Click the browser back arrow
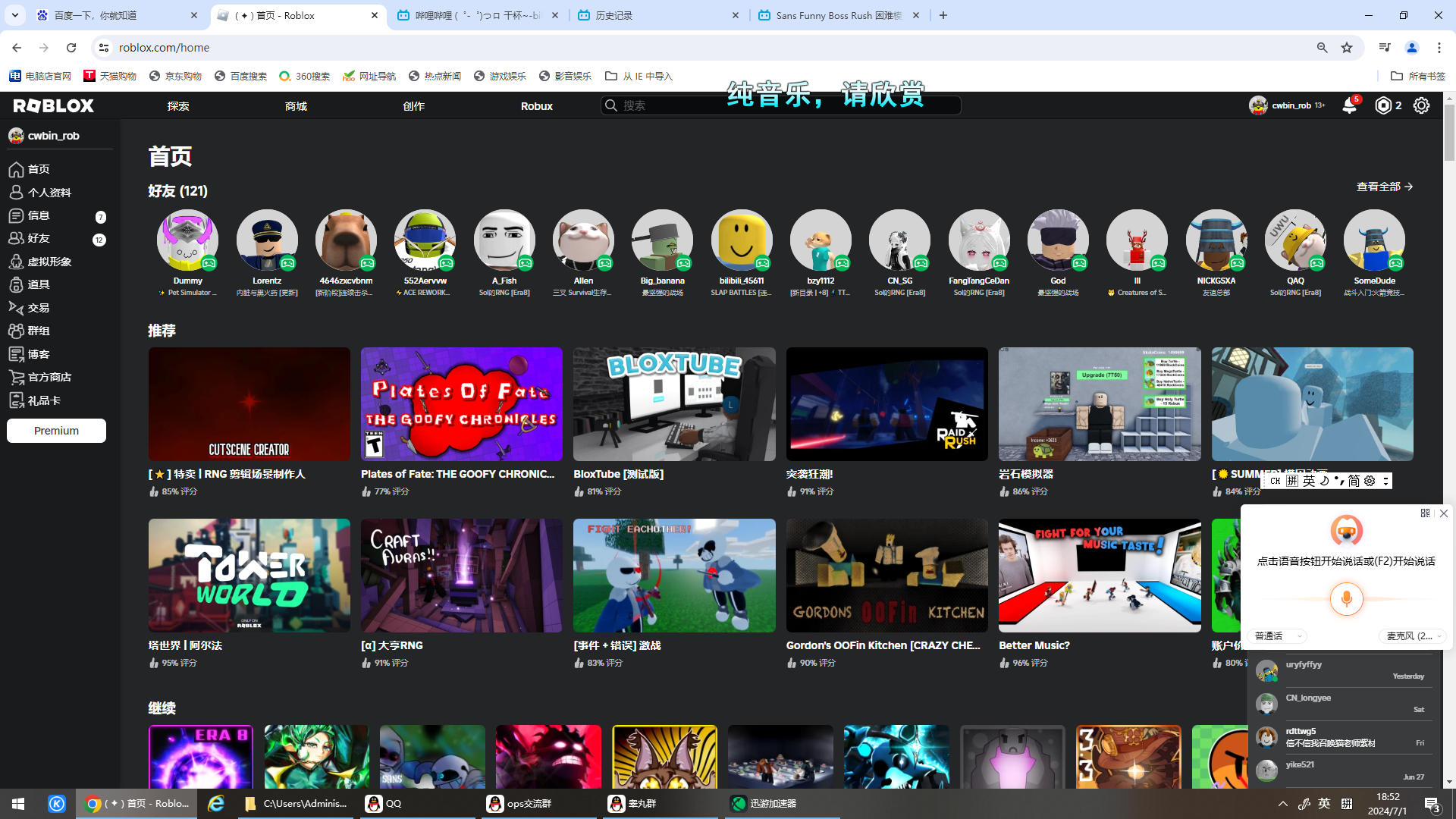Viewport: 1456px width, 819px height. [x=17, y=47]
